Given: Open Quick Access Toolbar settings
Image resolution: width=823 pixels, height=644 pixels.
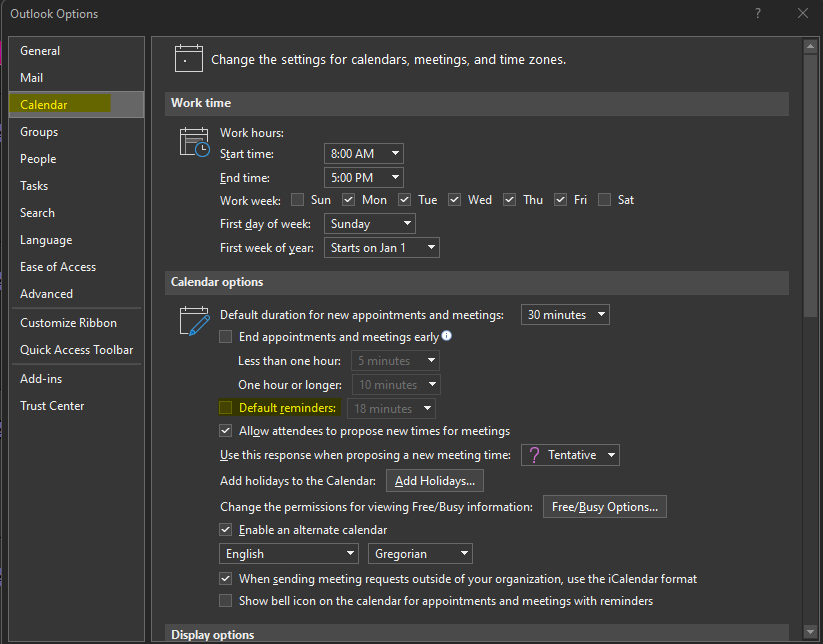Looking at the screenshot, I should [x=77, y=350].
